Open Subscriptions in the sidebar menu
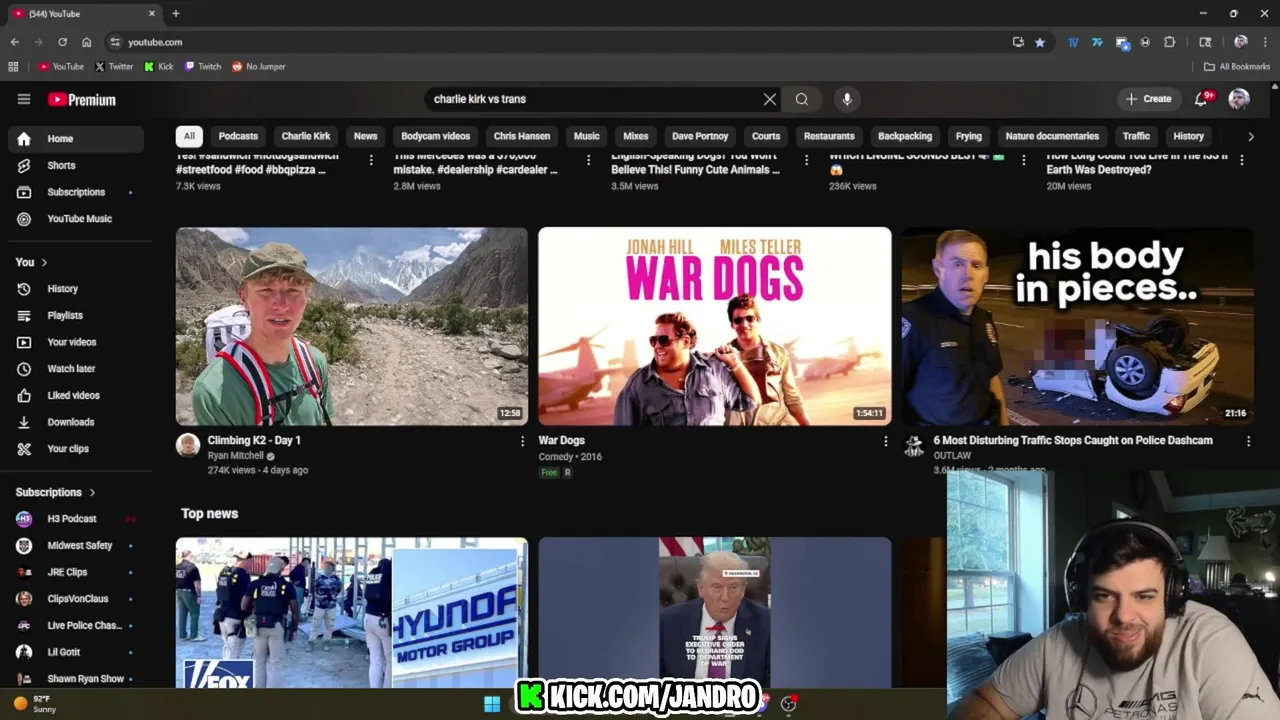The width and height of the screenshot is (1280, 720). click(x=76, y=192)
